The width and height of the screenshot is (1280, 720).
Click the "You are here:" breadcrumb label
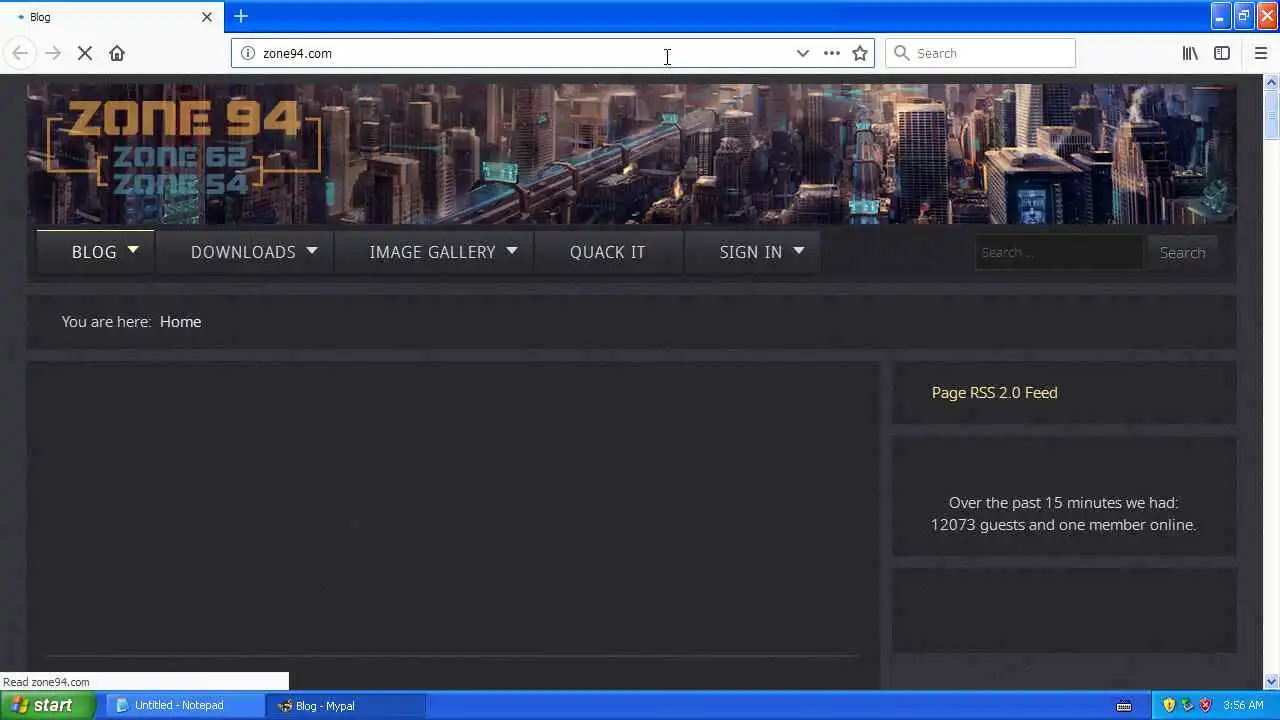(x=106, y=322)
